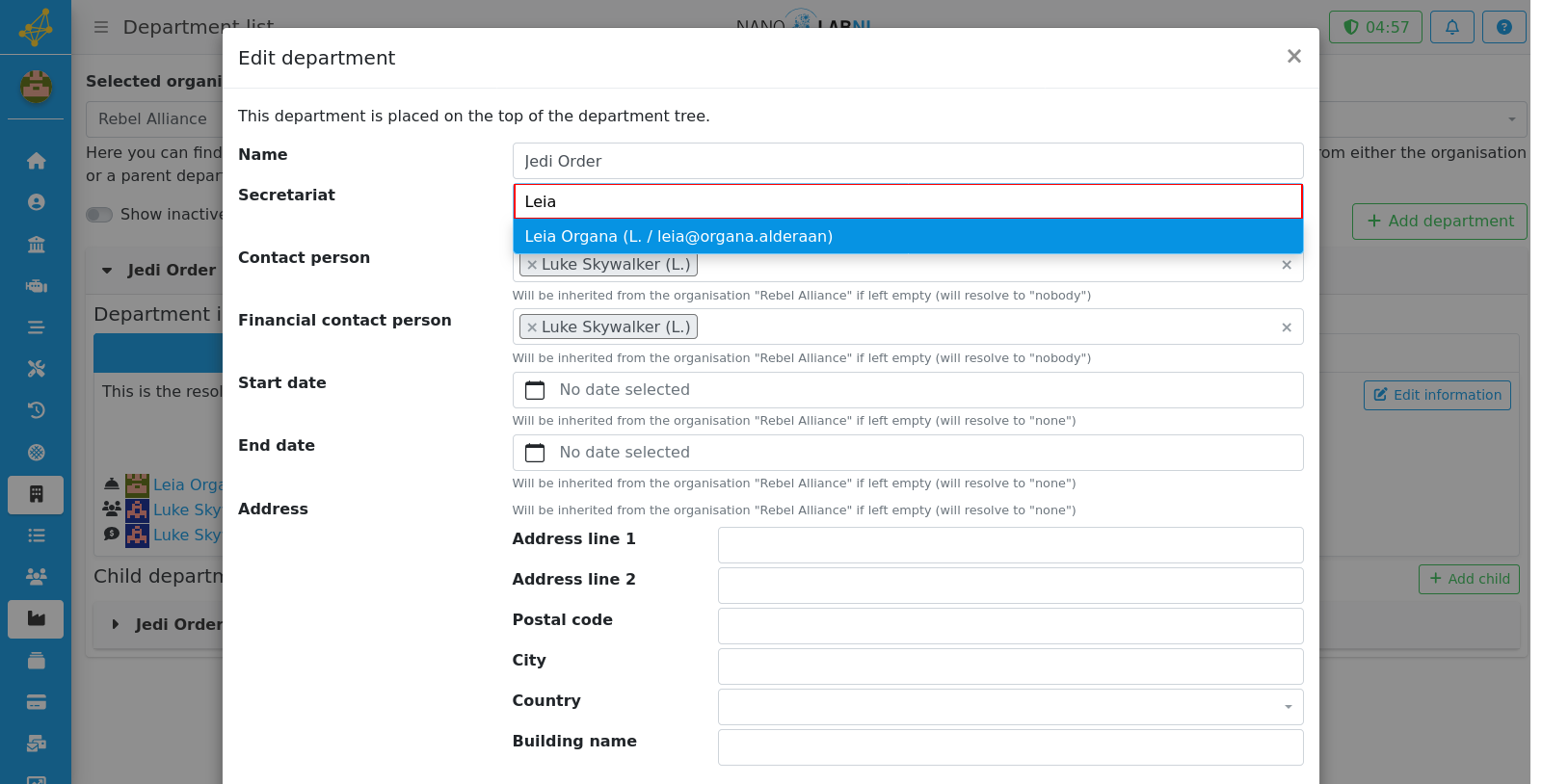Viewport: 1542px width, 784px height.
Task: Open the history clock sidebar icon
Action: 36,410
